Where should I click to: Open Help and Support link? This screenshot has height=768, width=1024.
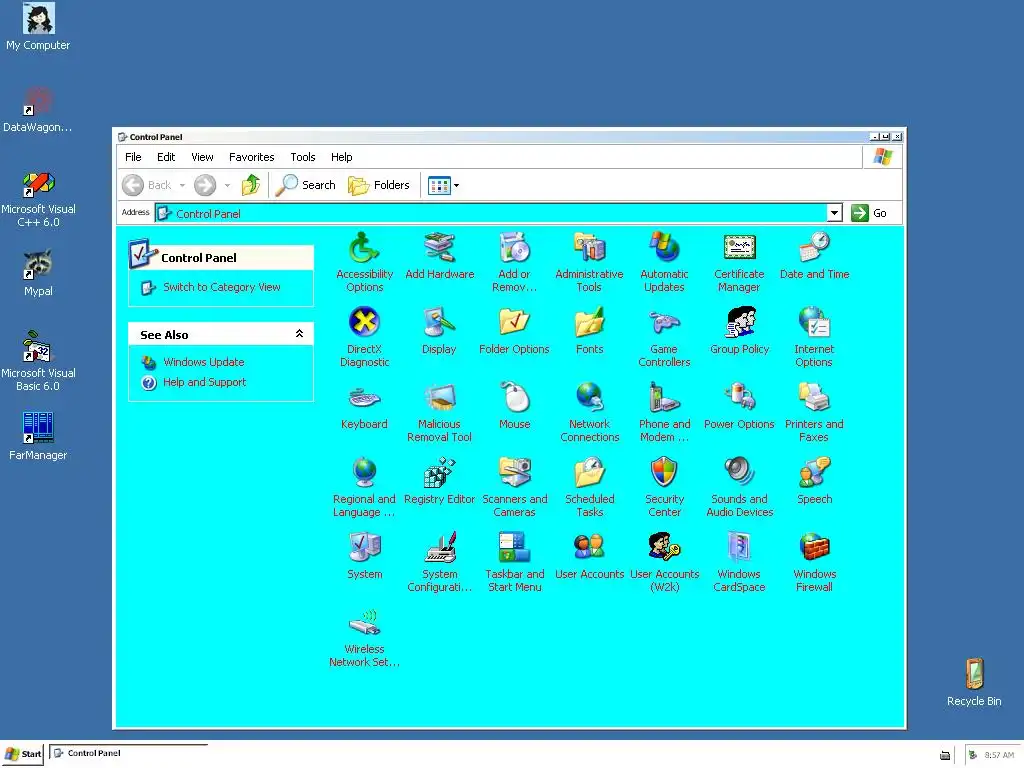(x=204, y=382)
